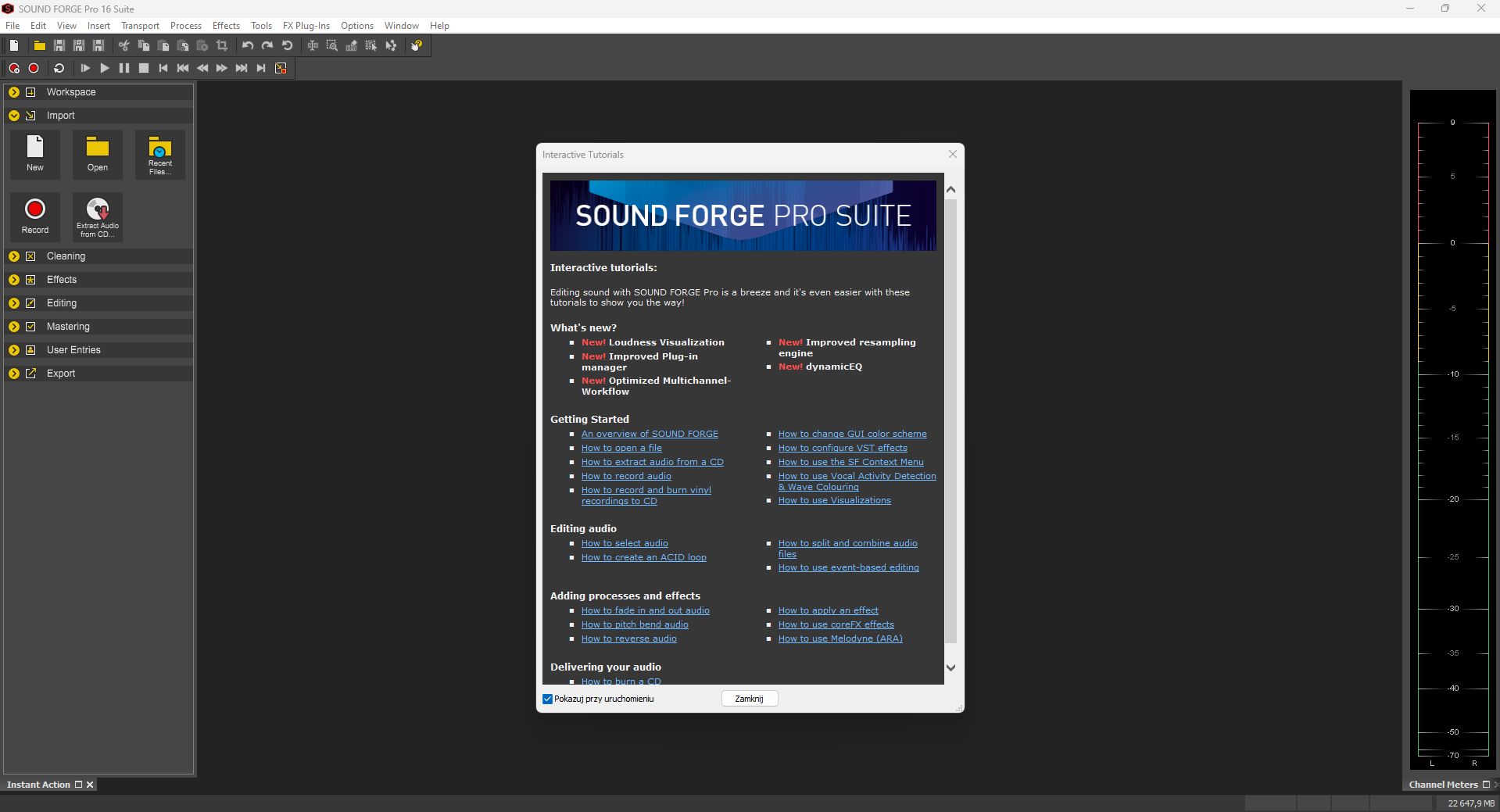The height and width of the screenshot is (812, 1500).
Task: Click the scroll-up arrow in tutorials dialog
Action: click(x=950, y=190)
